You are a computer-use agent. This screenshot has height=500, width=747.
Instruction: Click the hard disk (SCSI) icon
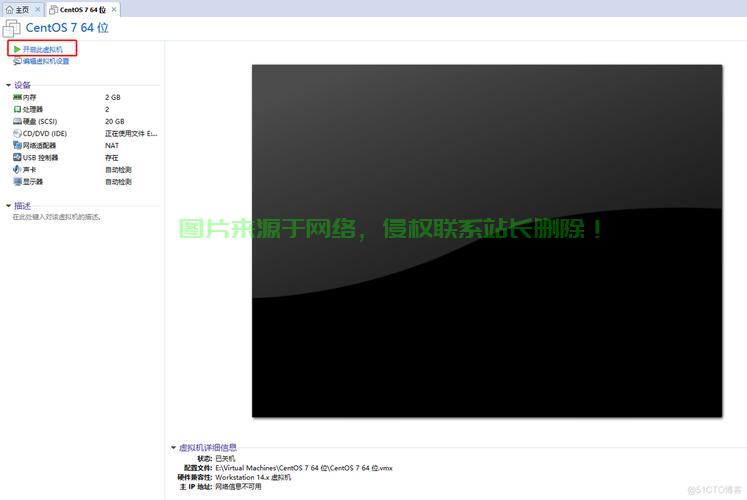pos(17,121)
